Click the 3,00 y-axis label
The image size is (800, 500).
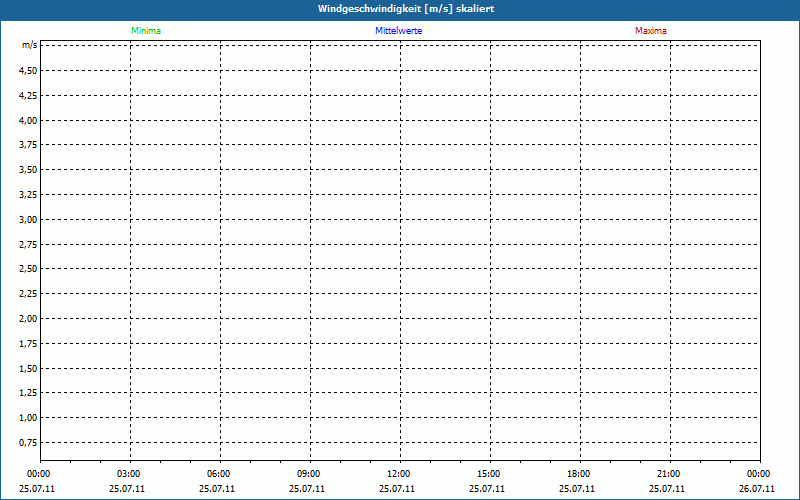[x=28, y=219]
